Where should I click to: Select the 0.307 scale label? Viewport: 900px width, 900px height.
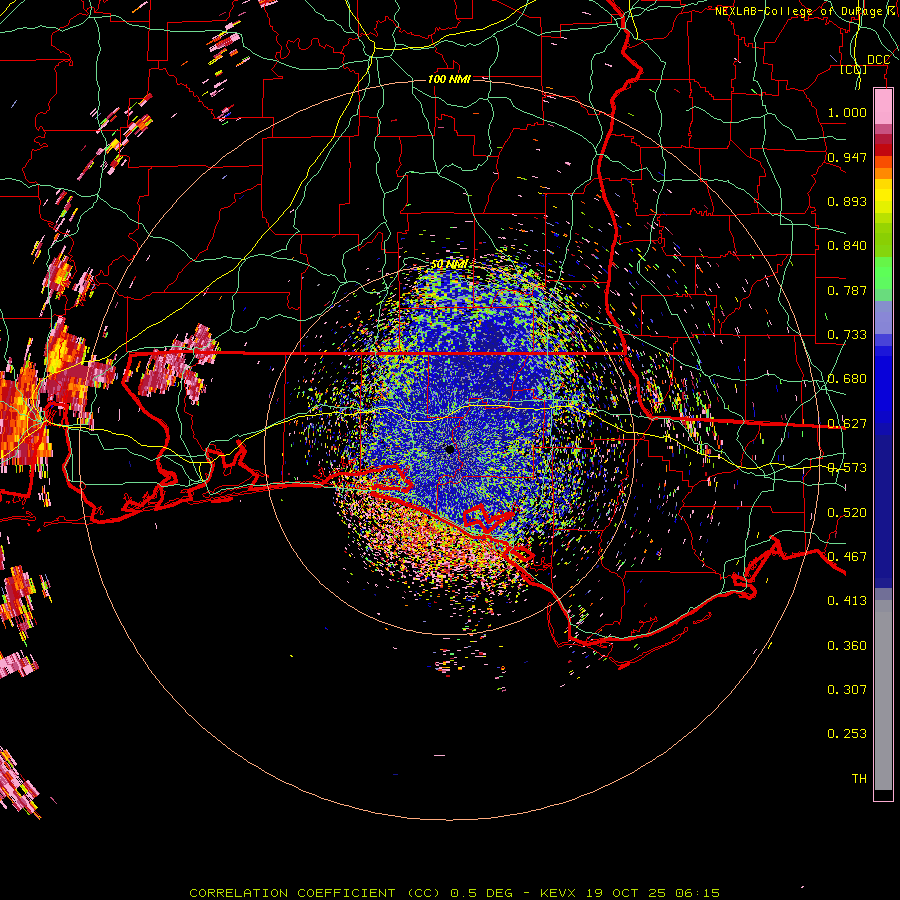click(847, 690)
